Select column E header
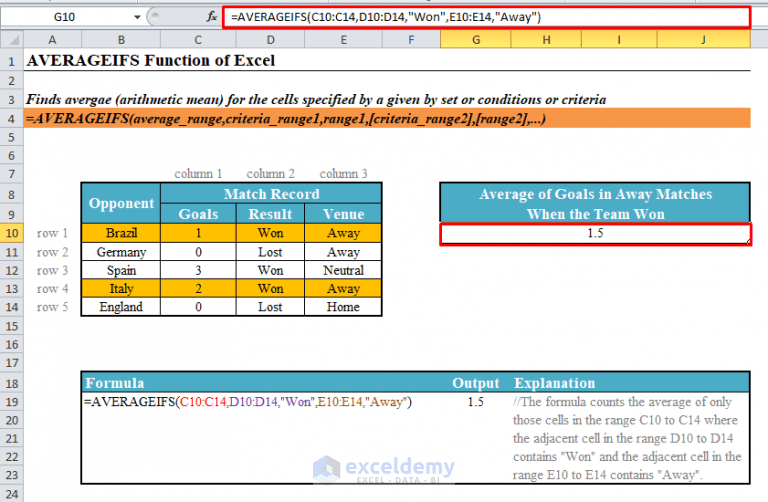This screenshot has height=502, width=768. pyautogui.click(x=343, y=40)
